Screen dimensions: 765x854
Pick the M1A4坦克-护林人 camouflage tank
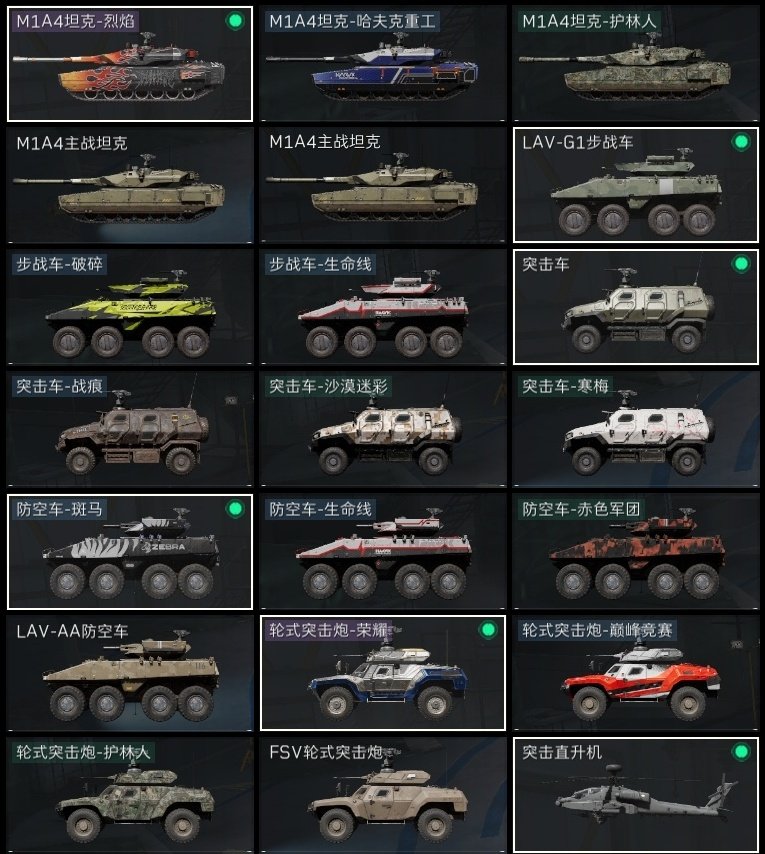(x=635, y=64)
